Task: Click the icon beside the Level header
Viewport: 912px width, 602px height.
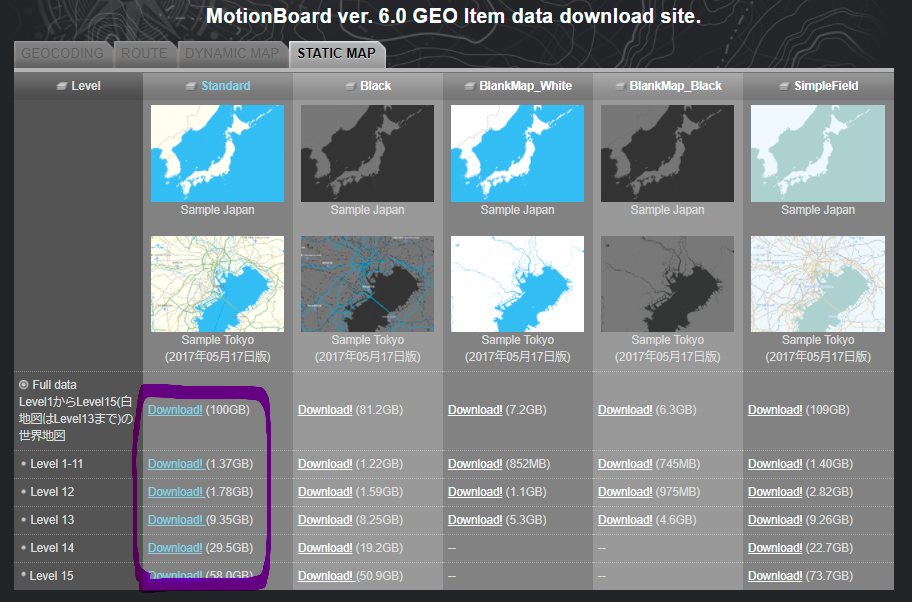Action: [62, 86]
